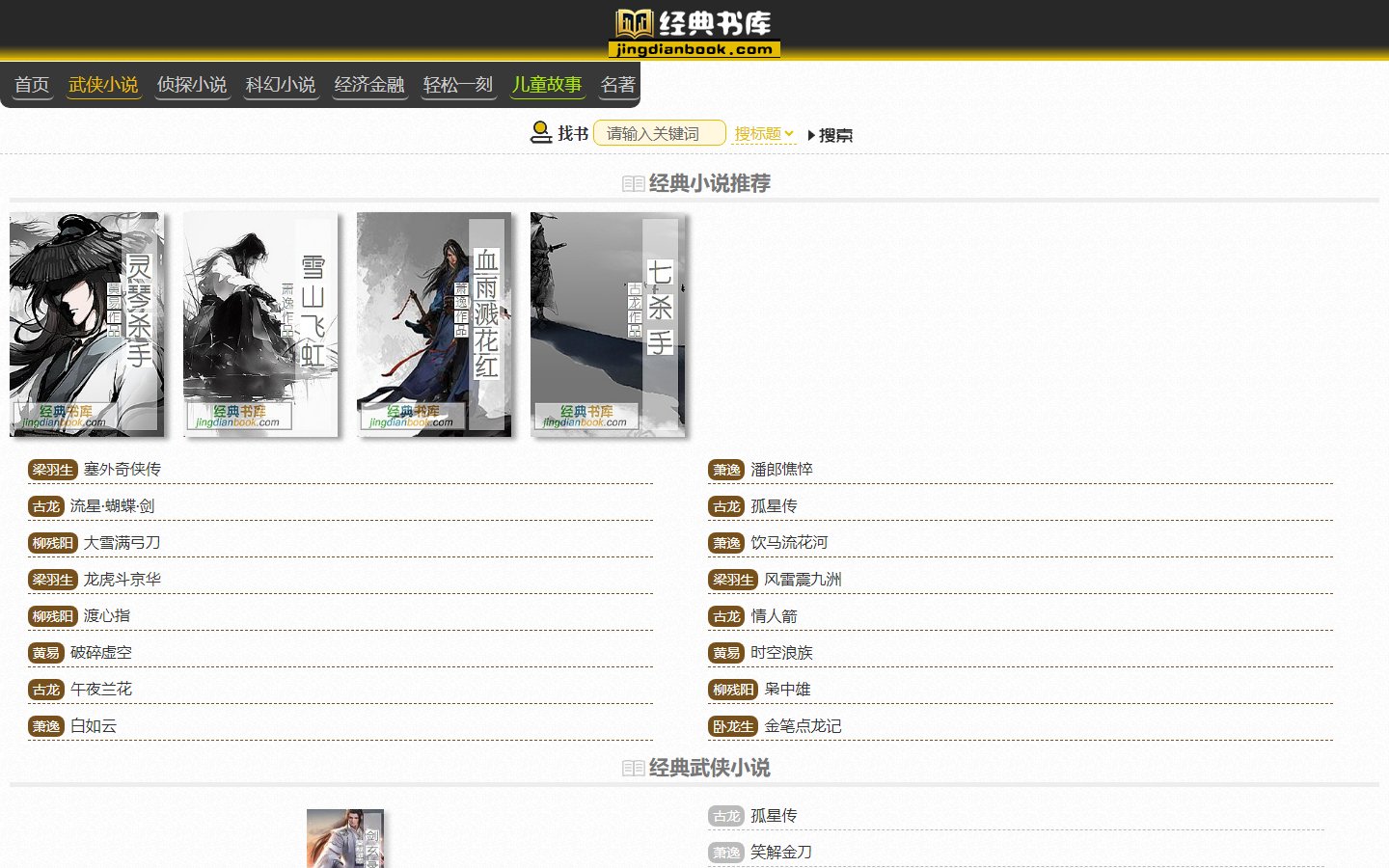Open the 武侠小说 category

[x=103, y=85]
